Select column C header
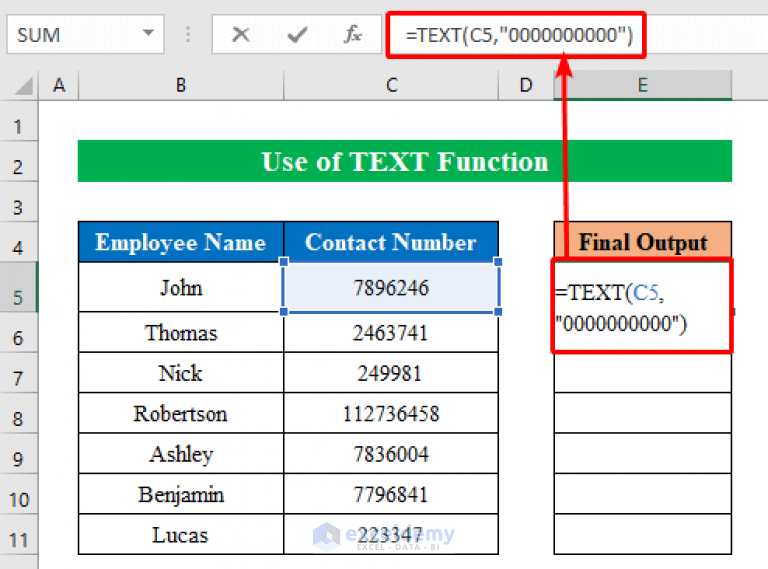 tap(391, 85)
